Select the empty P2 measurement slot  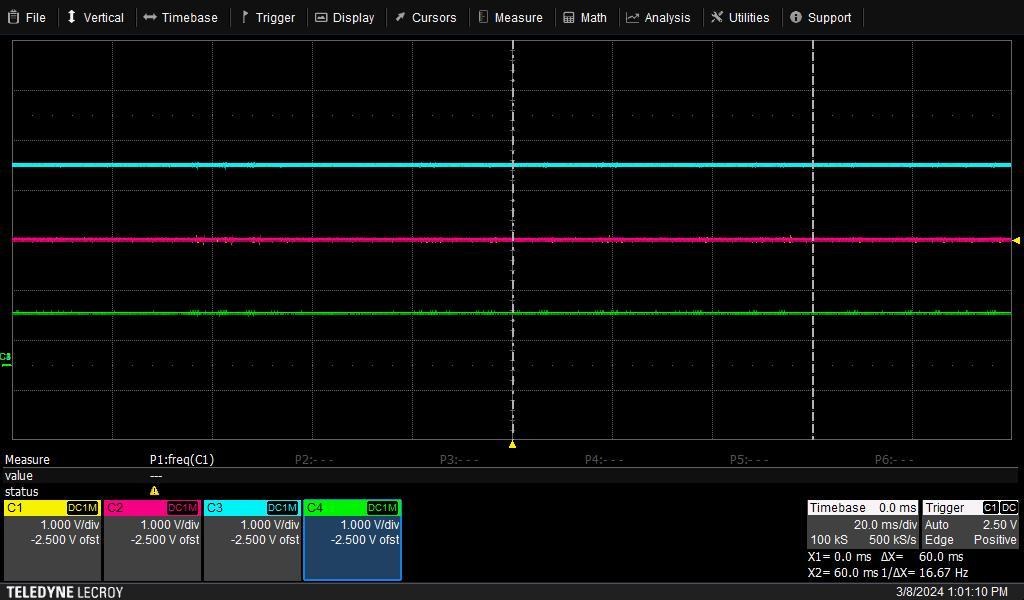click(314, 460)
